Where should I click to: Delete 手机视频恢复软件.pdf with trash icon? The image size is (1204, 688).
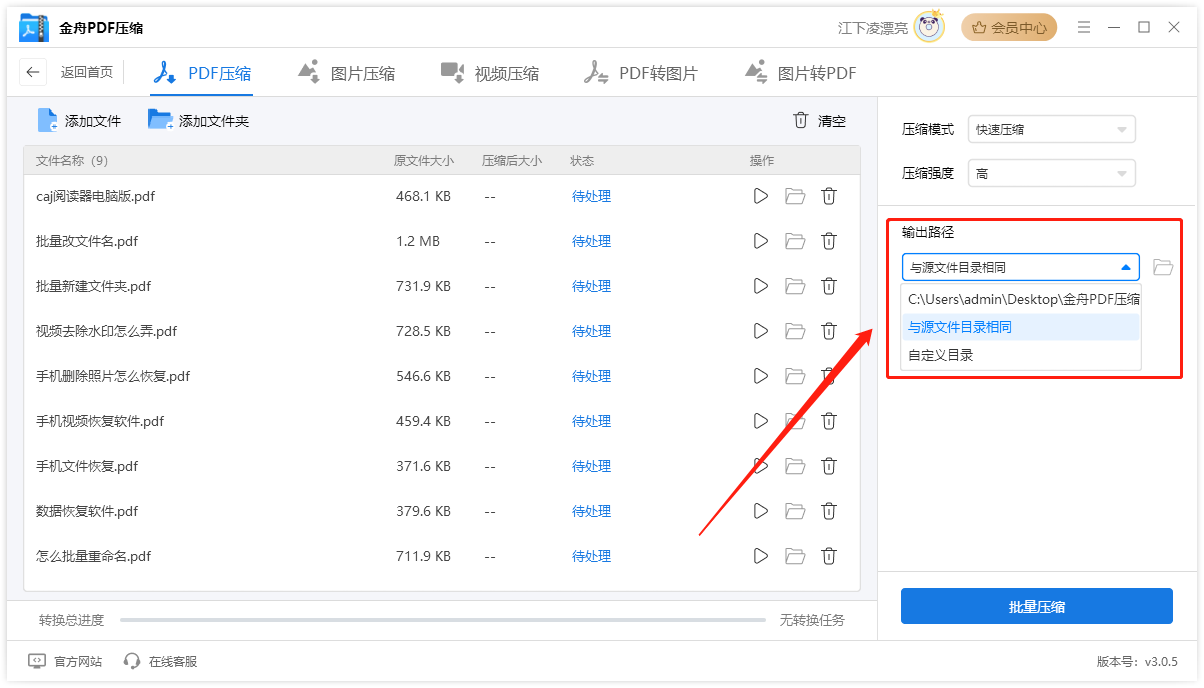click(829, 421)
